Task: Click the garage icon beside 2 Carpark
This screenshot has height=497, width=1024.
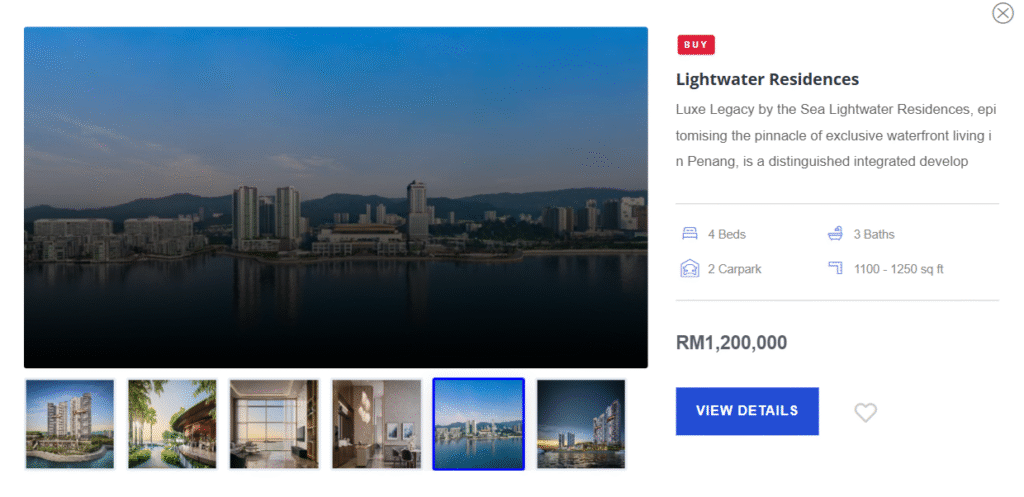Action: click(690, 268)
